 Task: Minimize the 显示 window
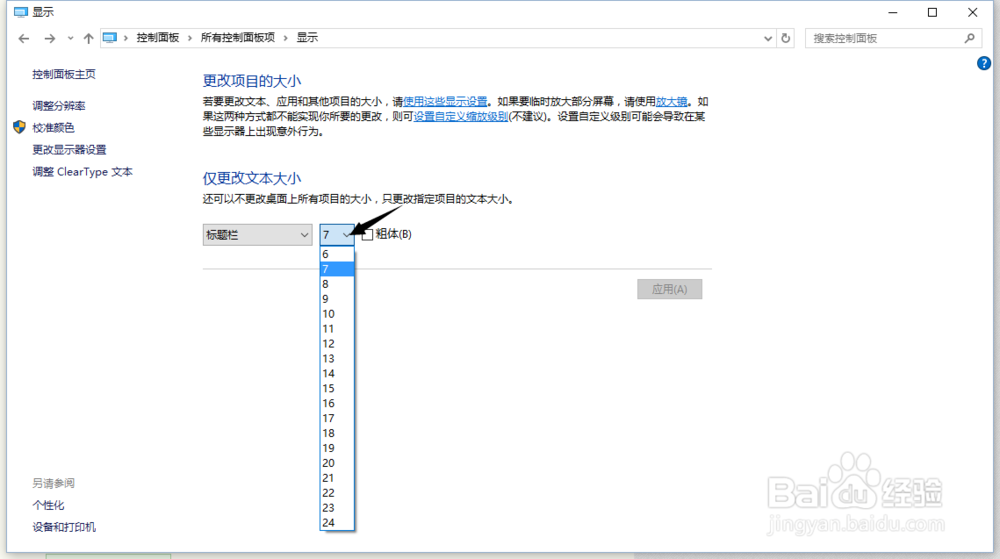click(x=893, y=12)
